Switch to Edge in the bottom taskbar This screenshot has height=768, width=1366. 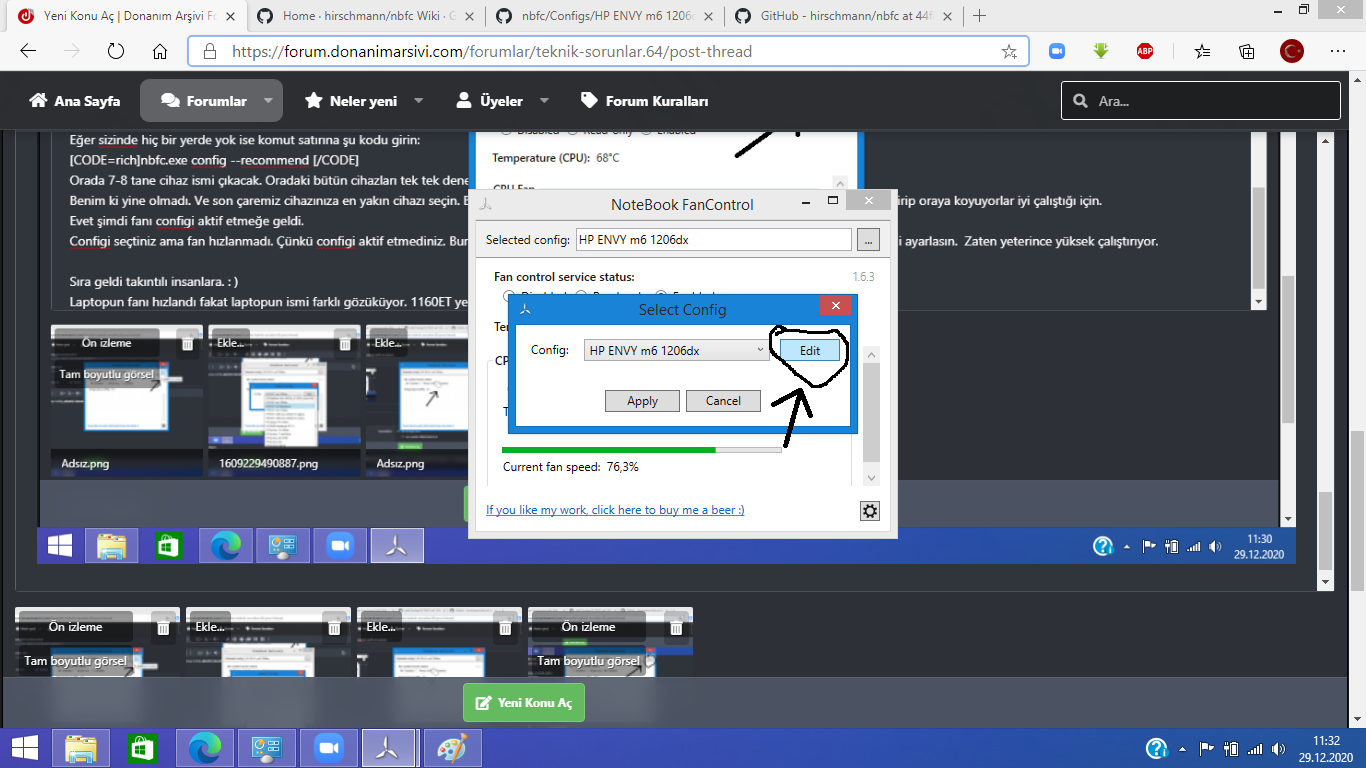pyautogui.click(x=204, y=748)
